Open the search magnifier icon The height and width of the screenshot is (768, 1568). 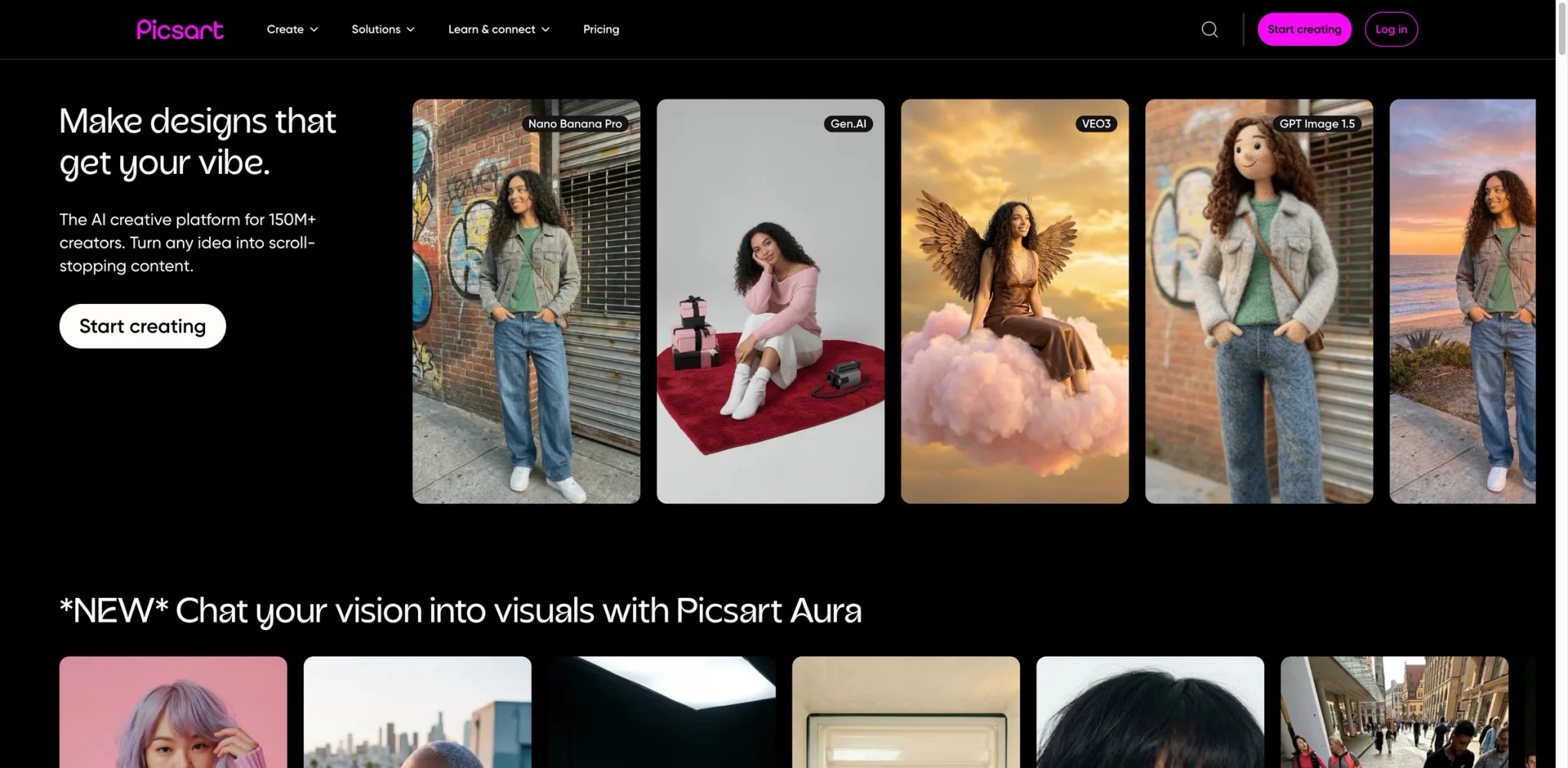[1210, 29]
